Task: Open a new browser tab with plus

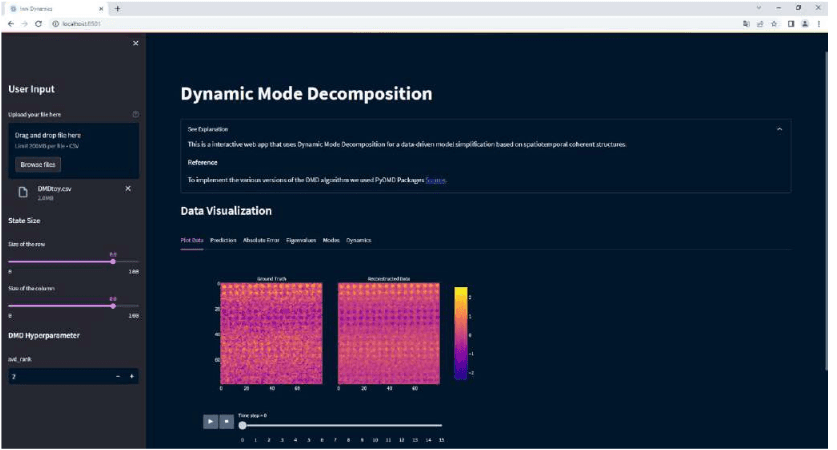Action: (x=117, y=9)
